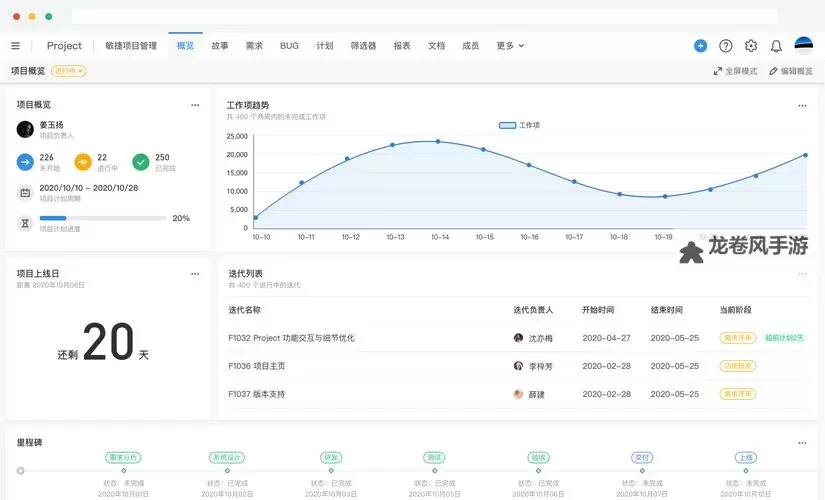The width and height of the screenshot is (825, 500).
Task: Switch to the 需求 tab
Action: pos(254,46)
